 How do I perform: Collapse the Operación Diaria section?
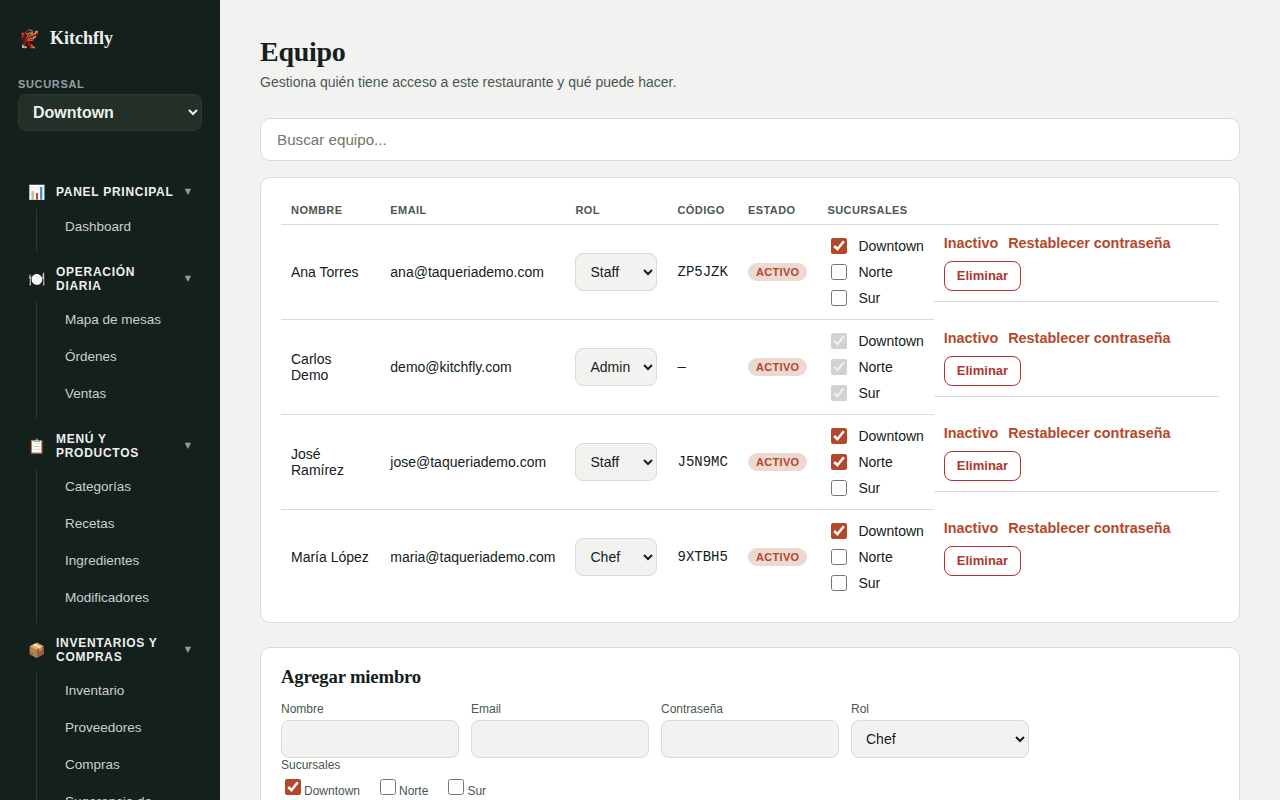(188, 279)
